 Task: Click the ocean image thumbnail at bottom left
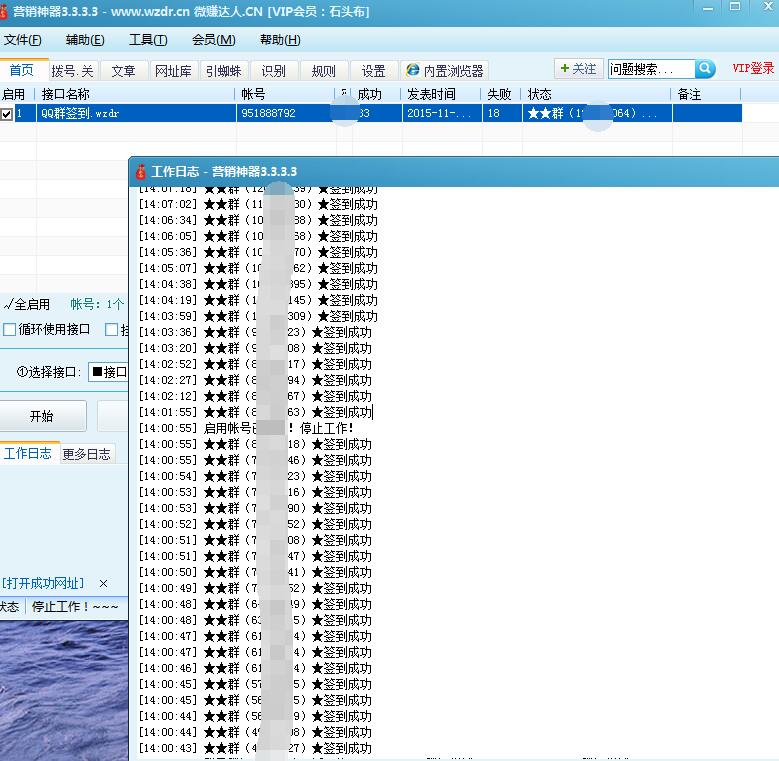click(64, 690)
